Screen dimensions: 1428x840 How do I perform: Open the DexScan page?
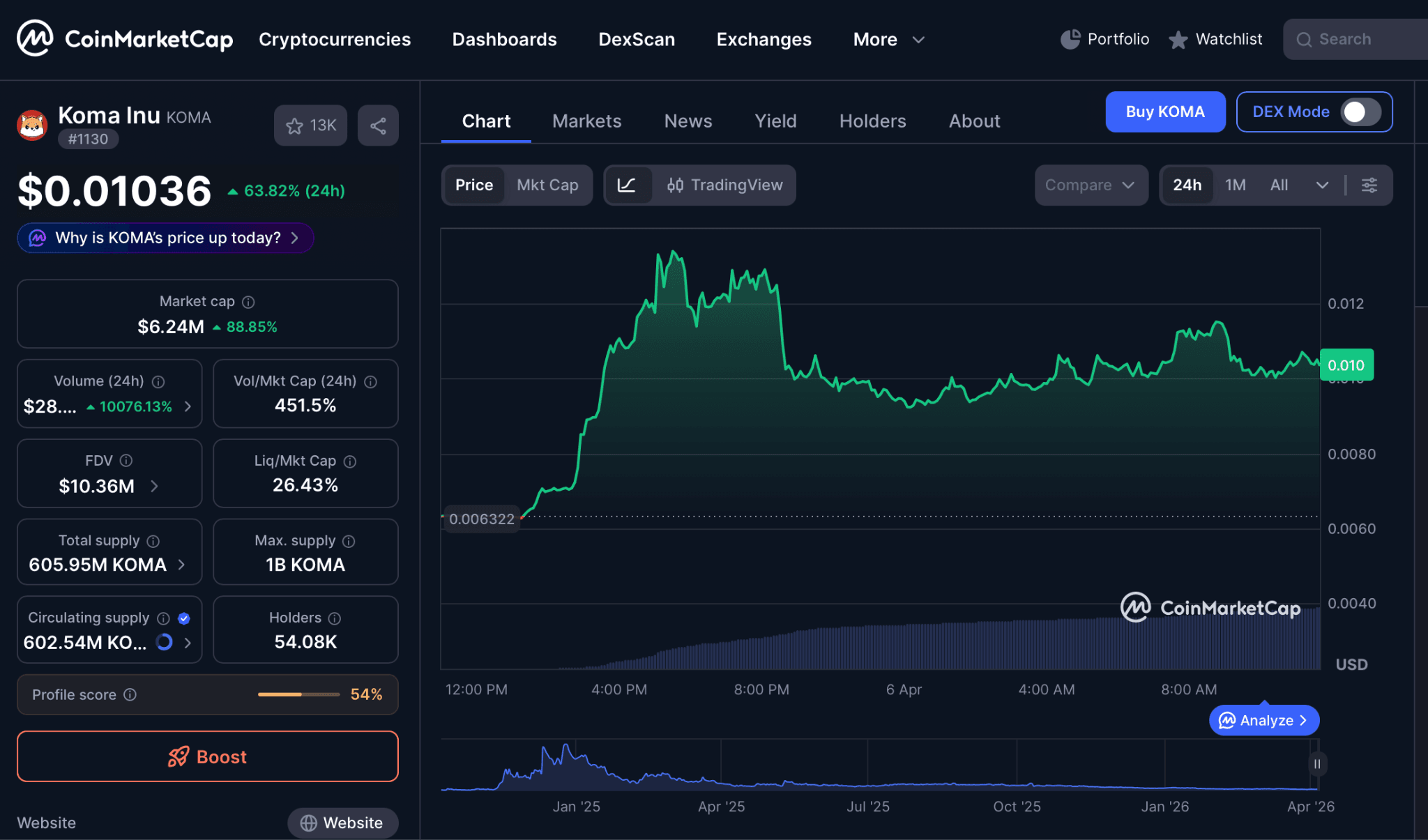636,40
